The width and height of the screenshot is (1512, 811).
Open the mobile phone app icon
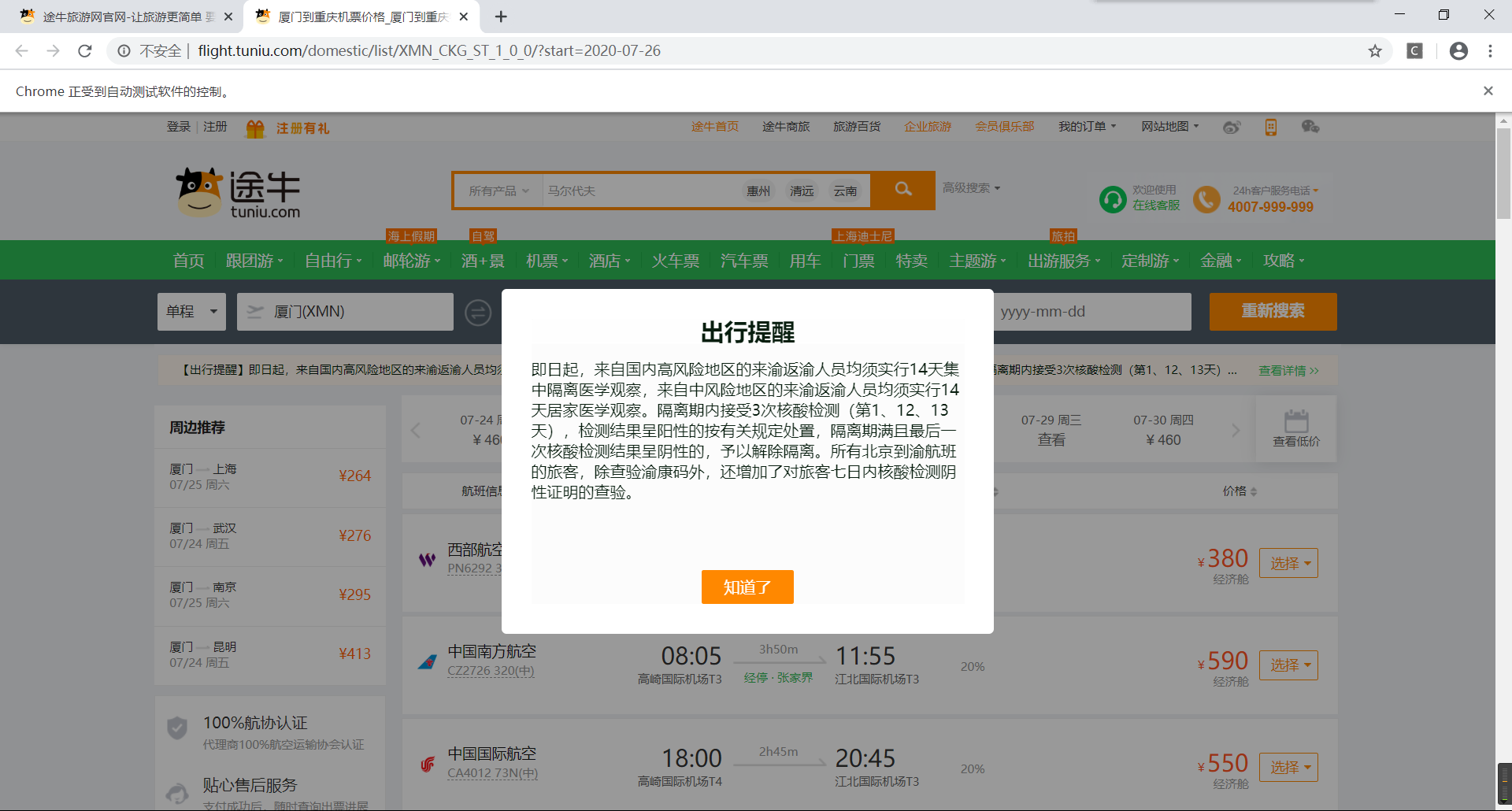[1271, 127]
